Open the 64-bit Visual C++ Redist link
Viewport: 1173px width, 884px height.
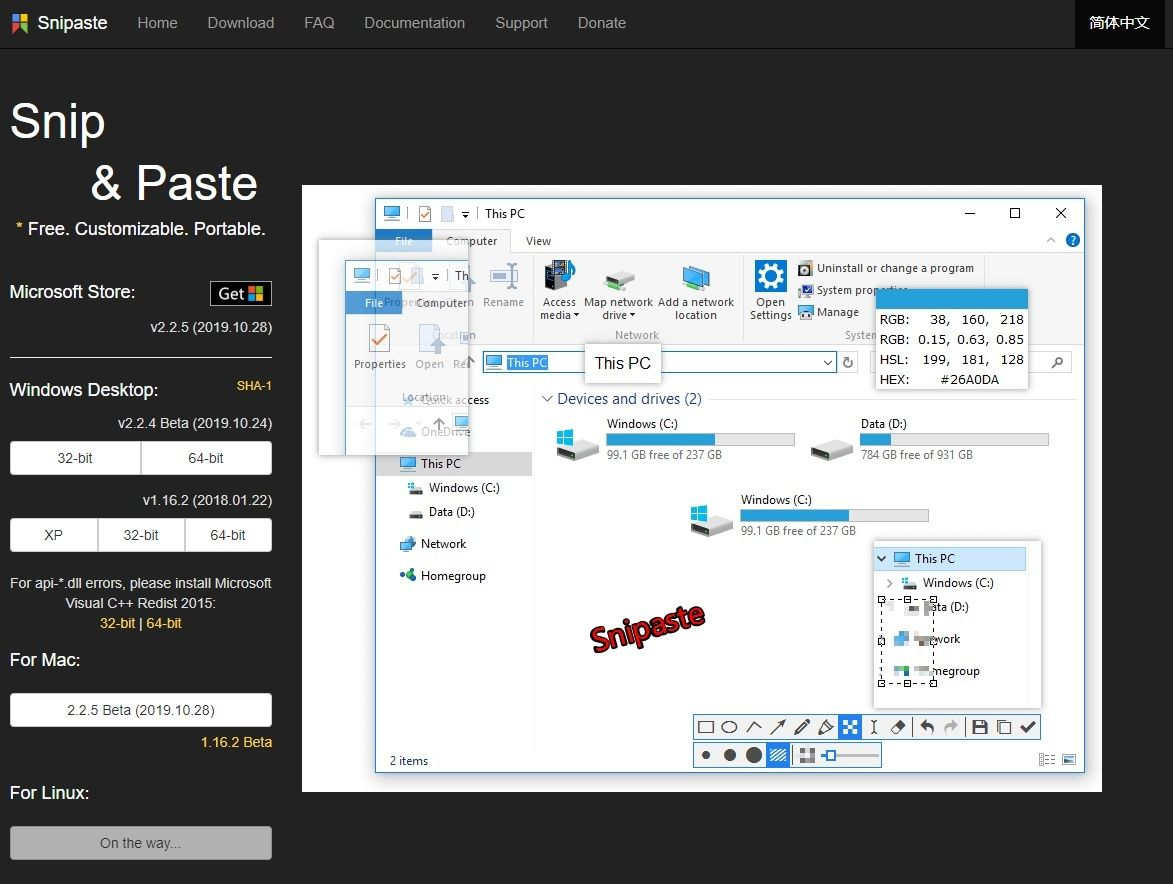164,623
